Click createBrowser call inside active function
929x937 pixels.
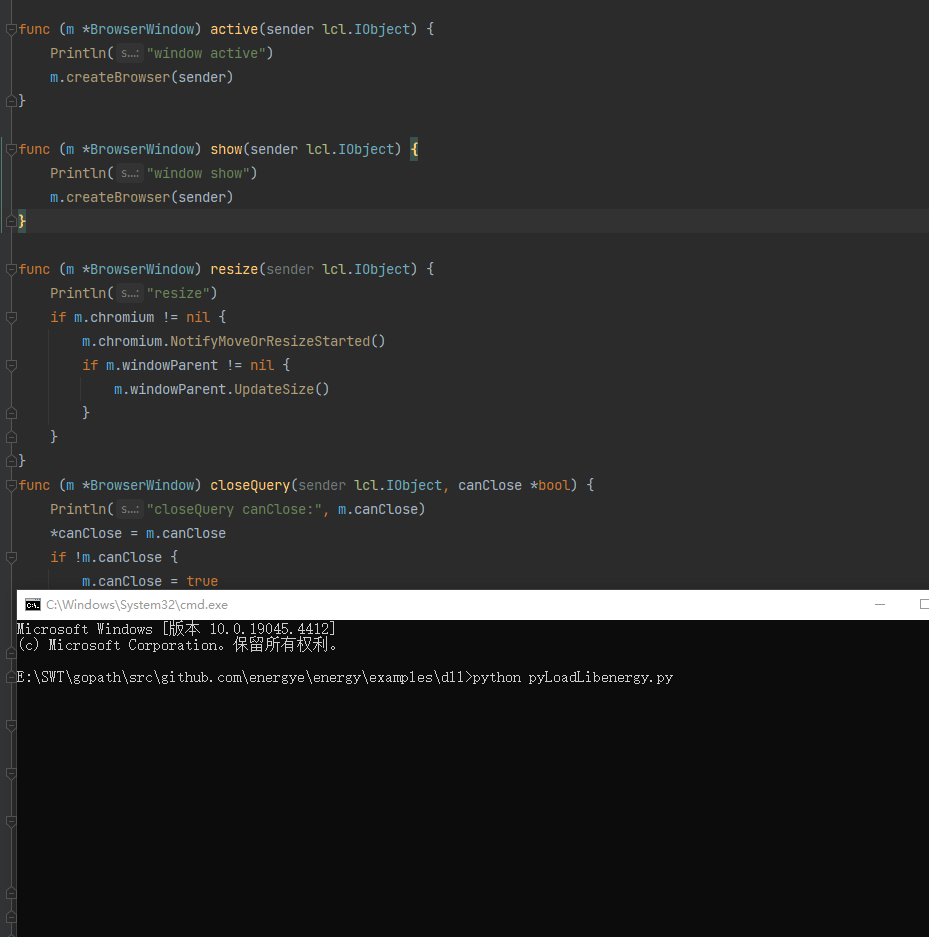[x=118, y=77]
